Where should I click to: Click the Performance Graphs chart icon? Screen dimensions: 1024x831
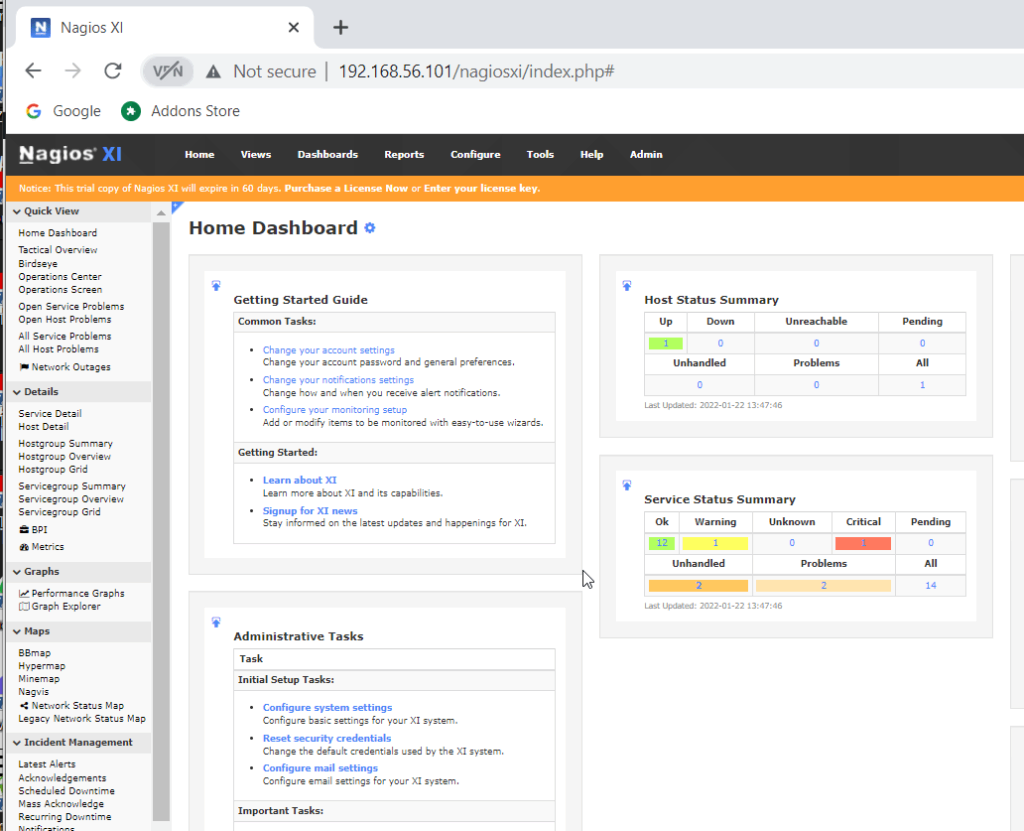tap(24, 593)
